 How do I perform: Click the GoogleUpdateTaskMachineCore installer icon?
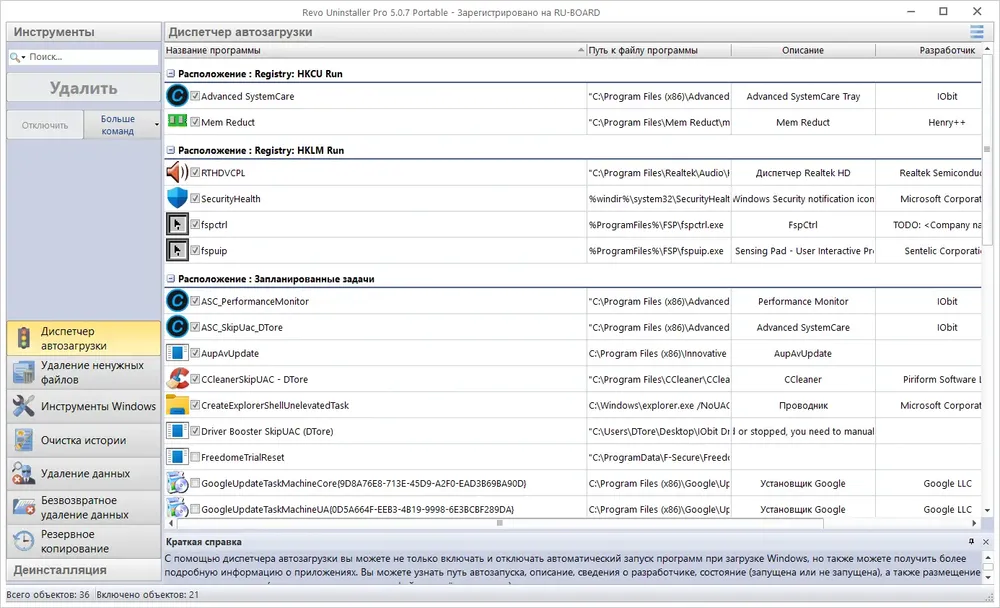pyautogui.click(x=177, y=483)
